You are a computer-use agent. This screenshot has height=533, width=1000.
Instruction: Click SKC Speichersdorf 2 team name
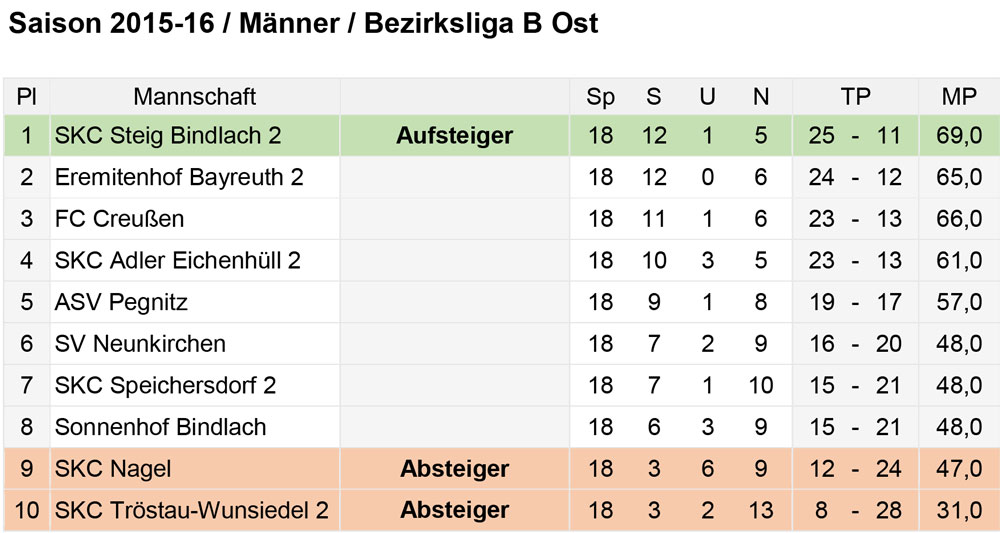[165, 385]
